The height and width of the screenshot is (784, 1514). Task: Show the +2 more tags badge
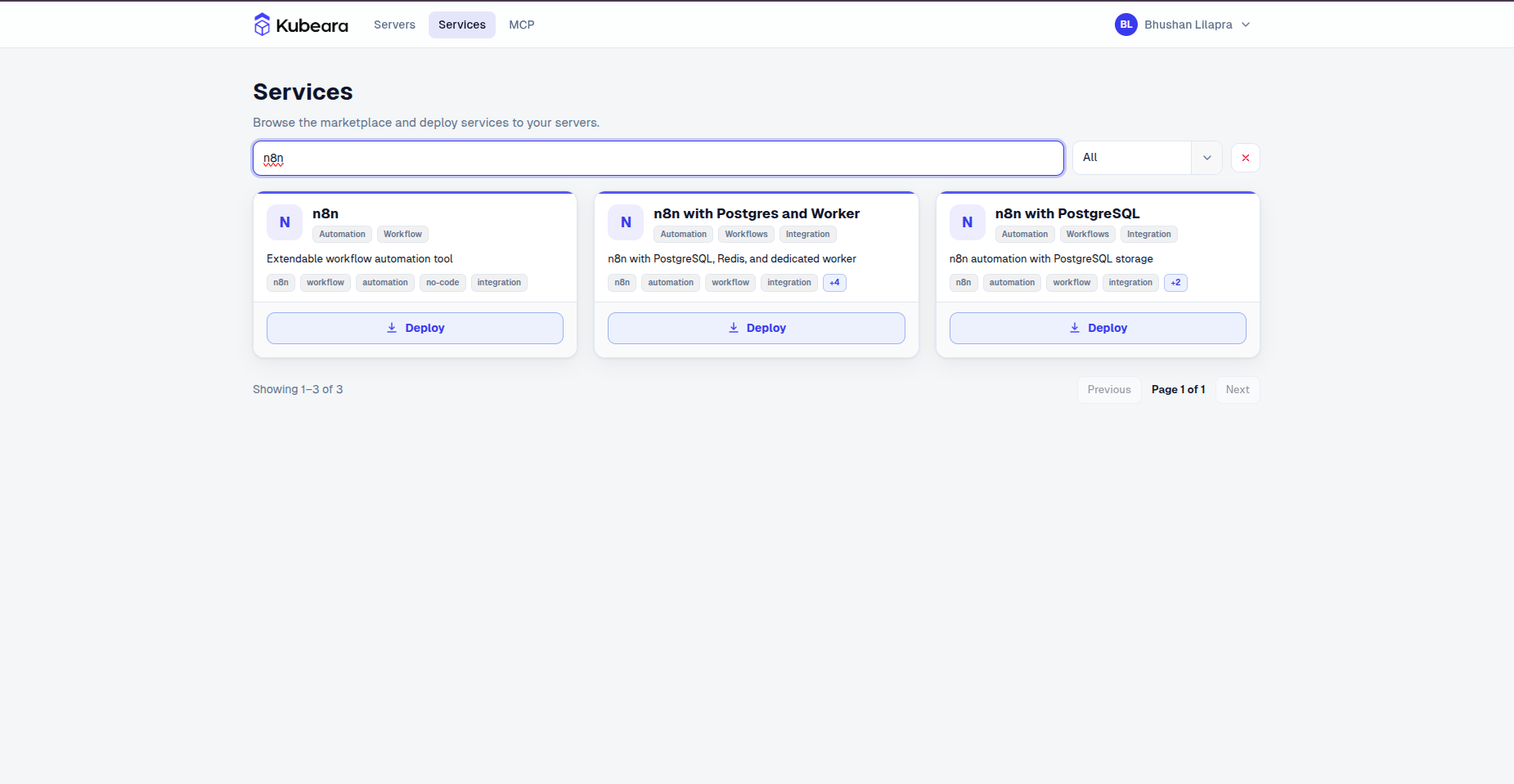(1175, 283)
